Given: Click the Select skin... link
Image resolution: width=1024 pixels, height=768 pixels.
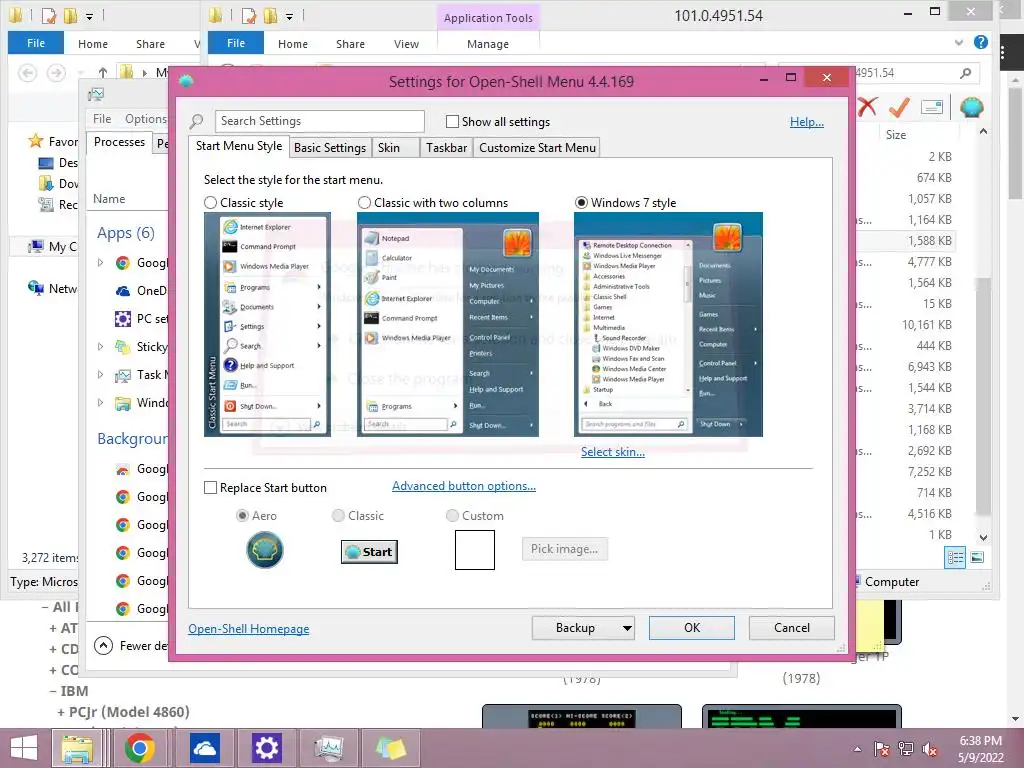Looking at the screenshot, I should coord(613,452).
